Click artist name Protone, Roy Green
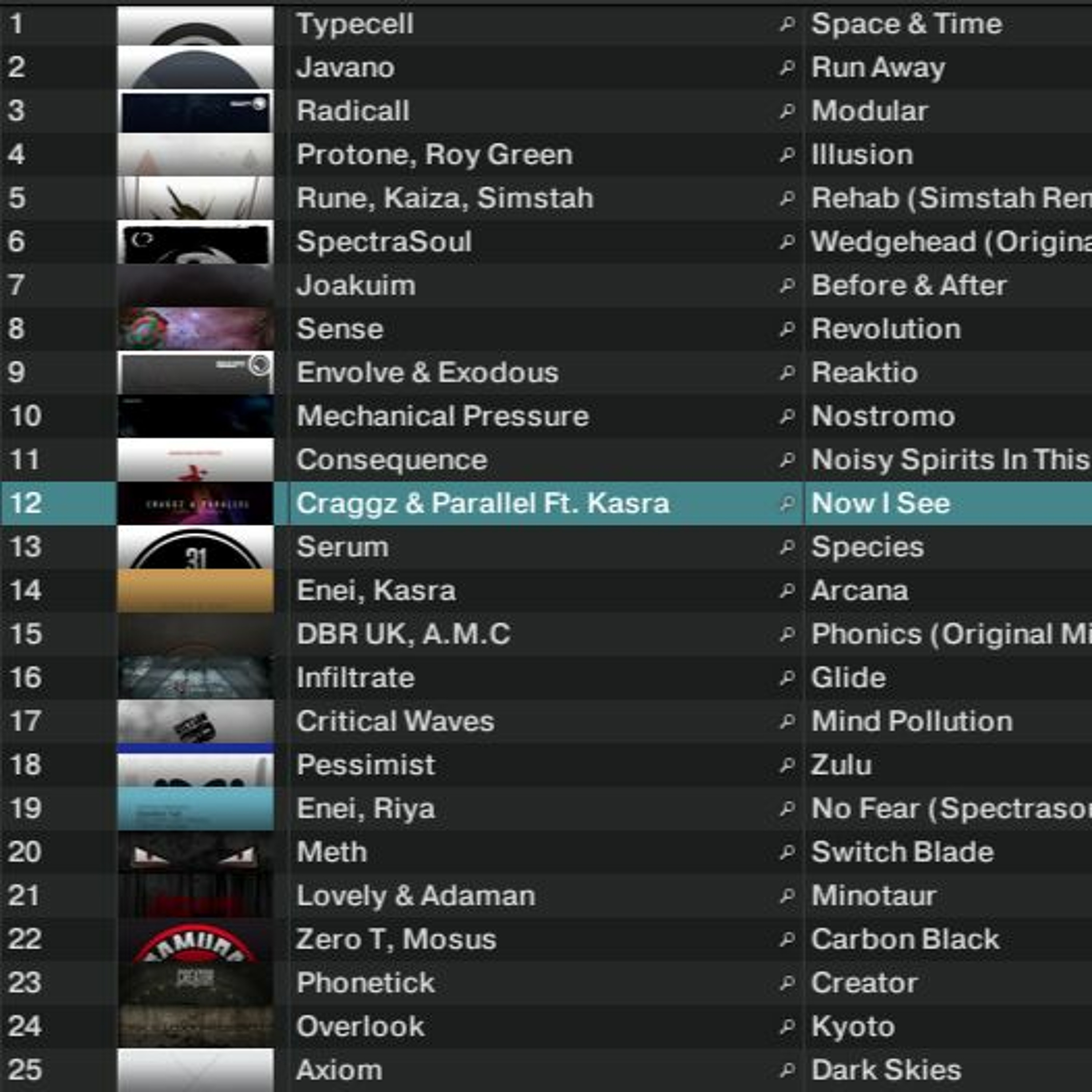 (434, 154)
